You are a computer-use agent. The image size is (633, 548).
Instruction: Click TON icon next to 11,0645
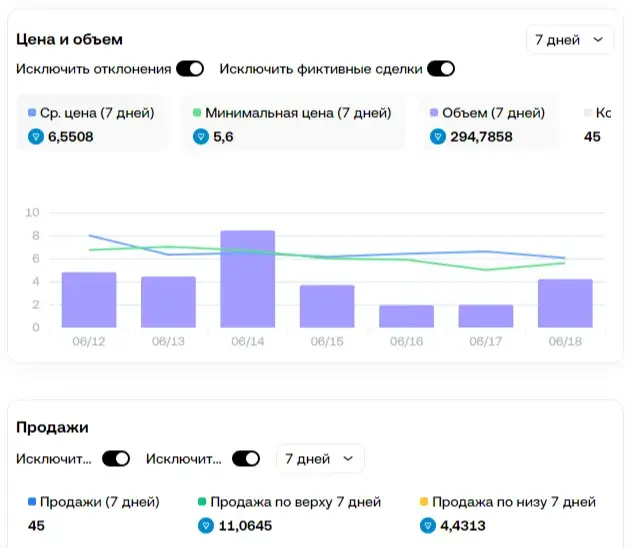pos(206,526)
